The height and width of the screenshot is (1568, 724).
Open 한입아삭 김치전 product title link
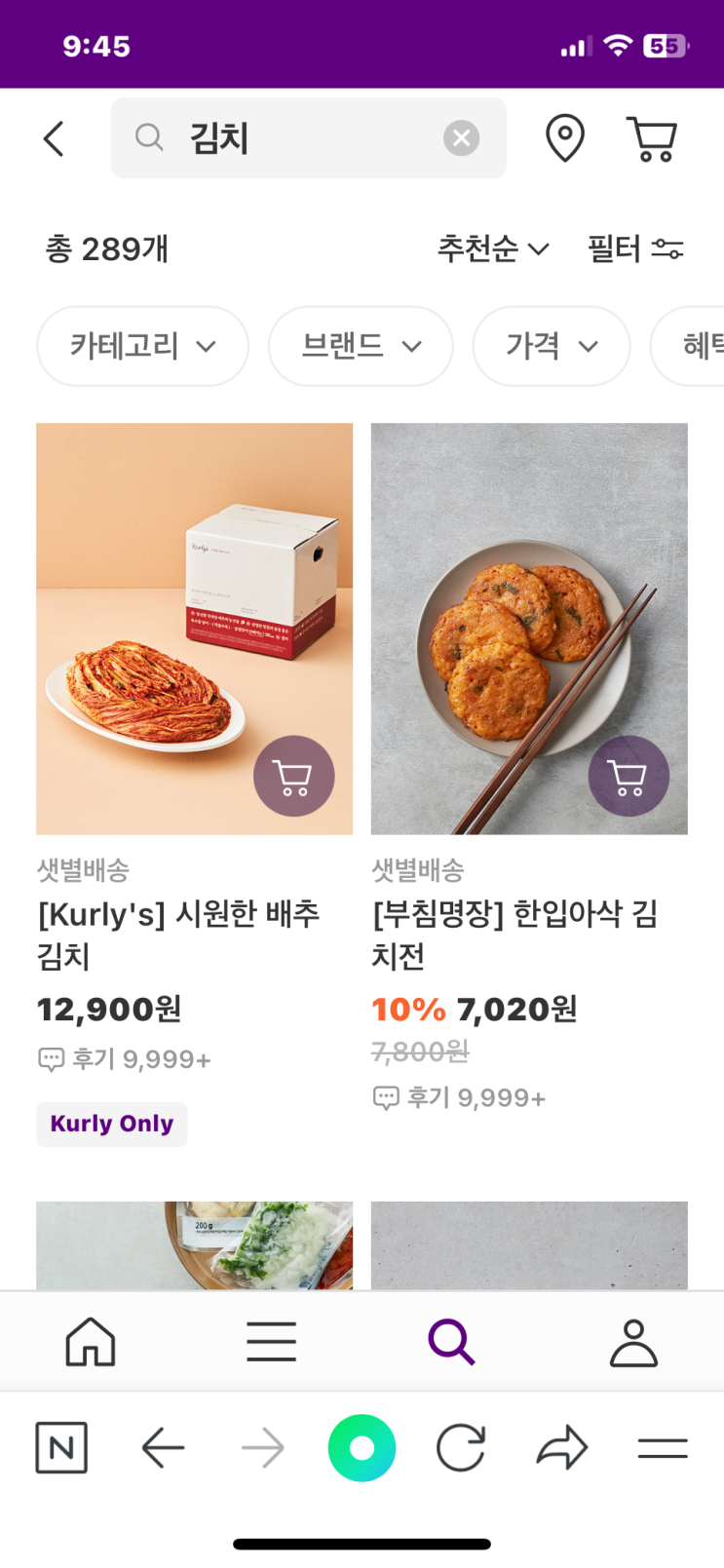[x=515, y=935]
